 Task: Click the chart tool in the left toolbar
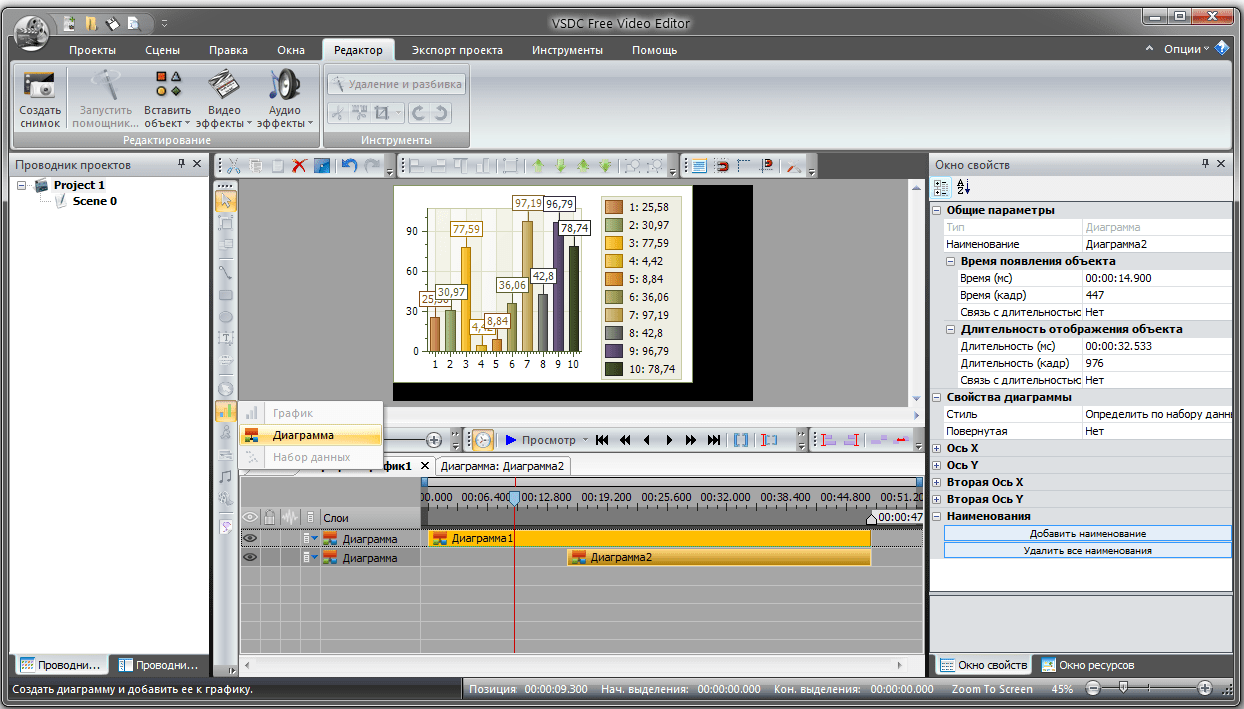pos(225,411)
